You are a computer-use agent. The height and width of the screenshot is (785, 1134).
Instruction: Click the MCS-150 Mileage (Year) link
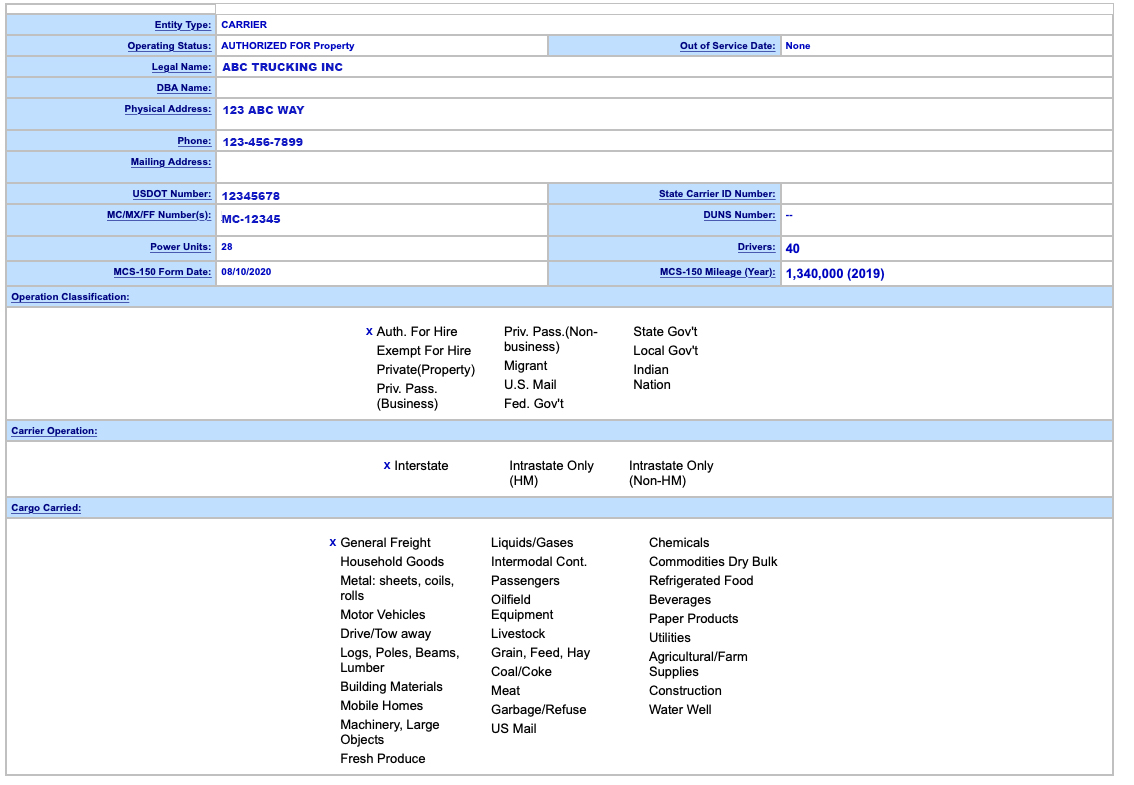click(x=717, y=272)
